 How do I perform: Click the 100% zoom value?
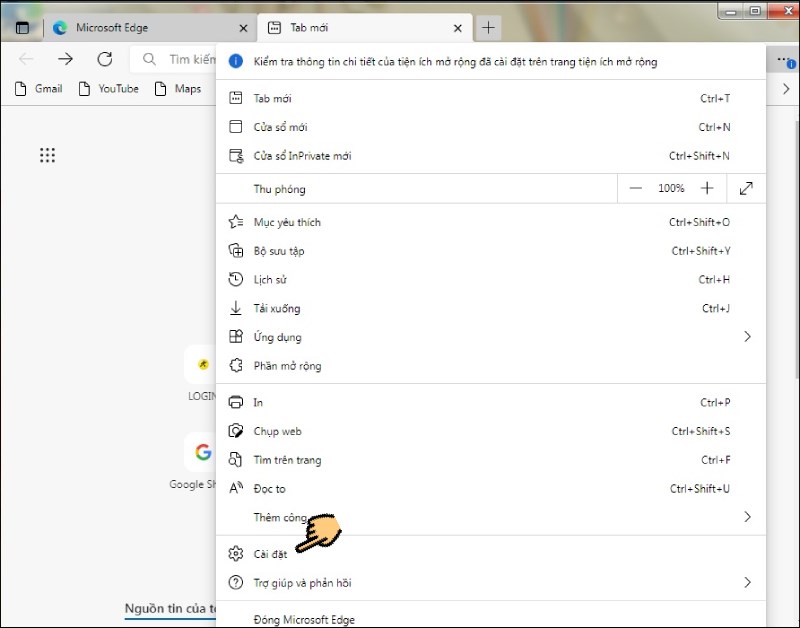pos(671,188)
